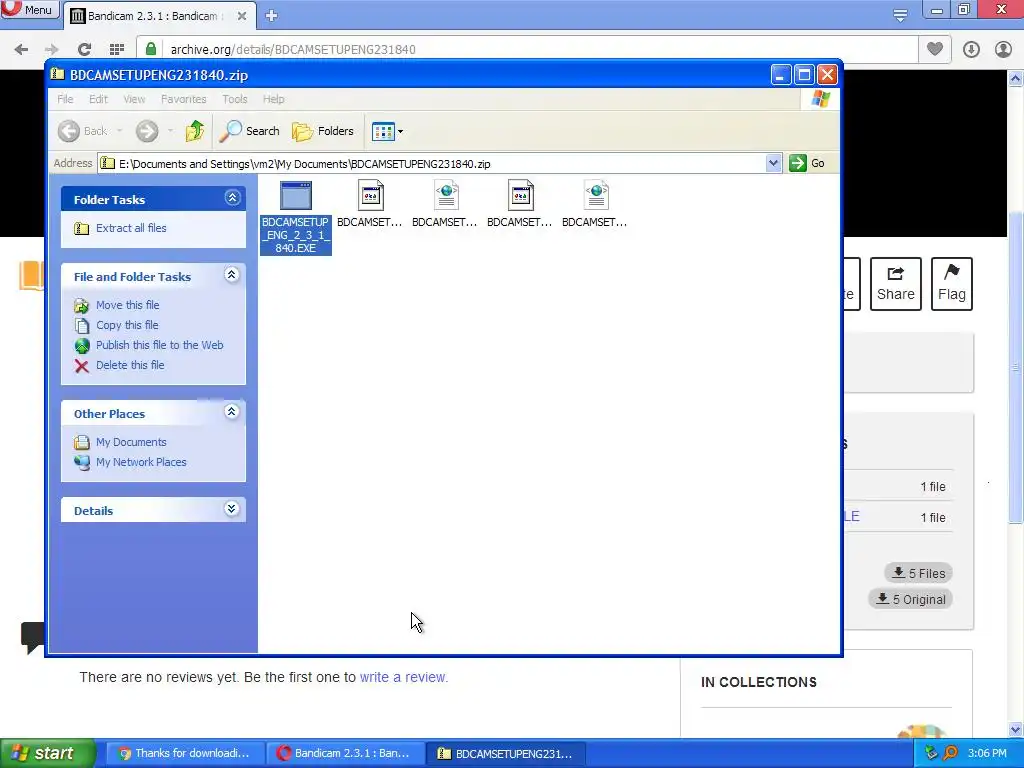Open the Edit menu
This screenshot has width=1024, height=768.
(x=99, y=99)
